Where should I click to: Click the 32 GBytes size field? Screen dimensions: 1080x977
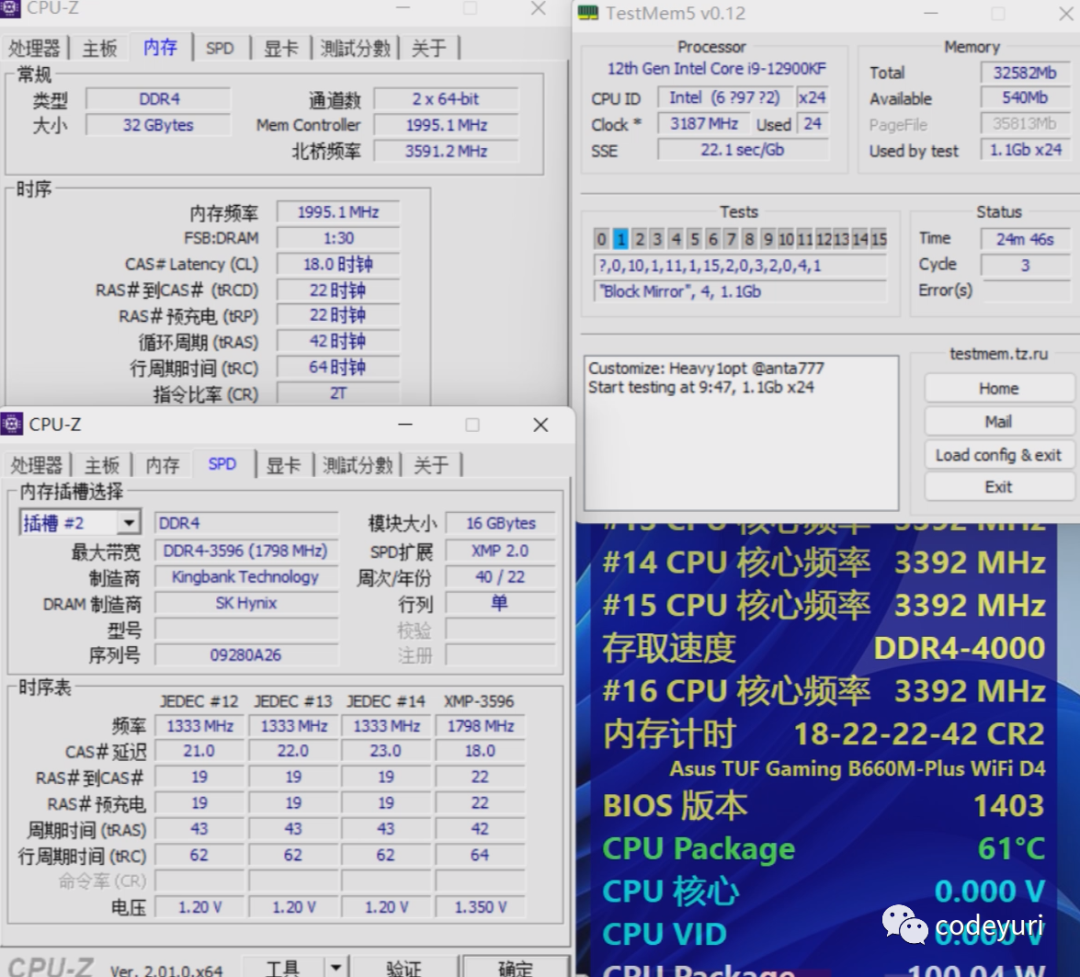[158, 125]
